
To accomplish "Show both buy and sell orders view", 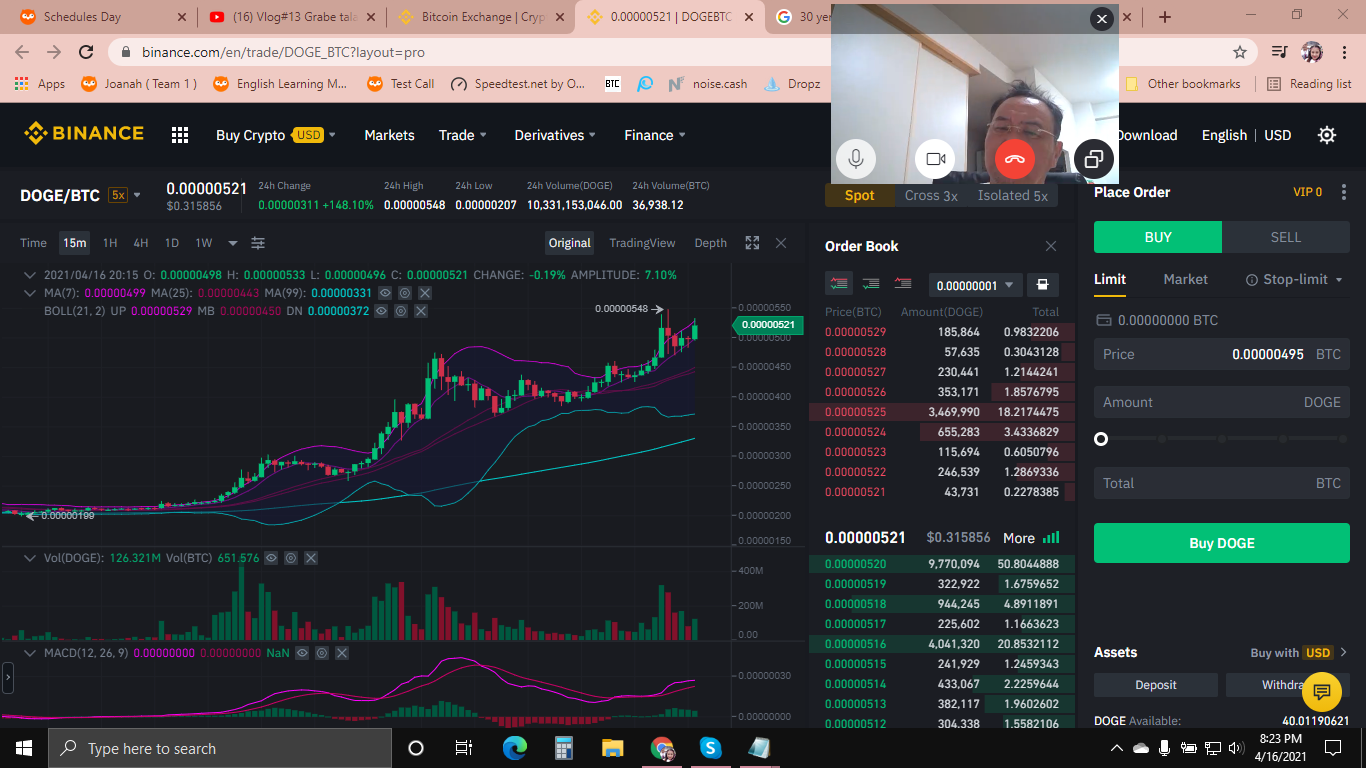I will (x=839, y=284).
